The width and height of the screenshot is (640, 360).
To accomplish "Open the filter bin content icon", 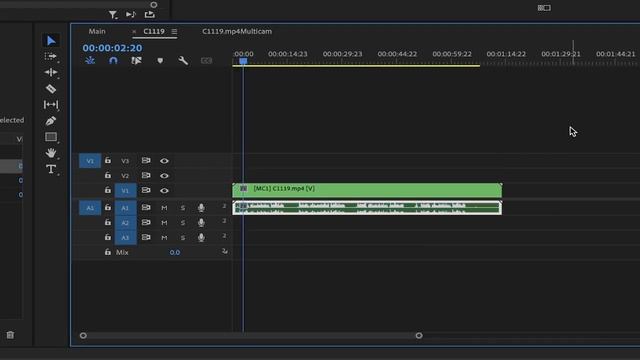I will pyautogui.click(x=113, y=15).
